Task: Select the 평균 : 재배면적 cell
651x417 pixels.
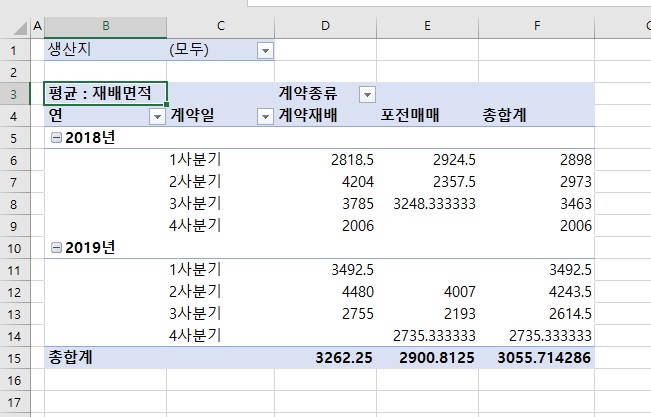Action: [105, 94]
